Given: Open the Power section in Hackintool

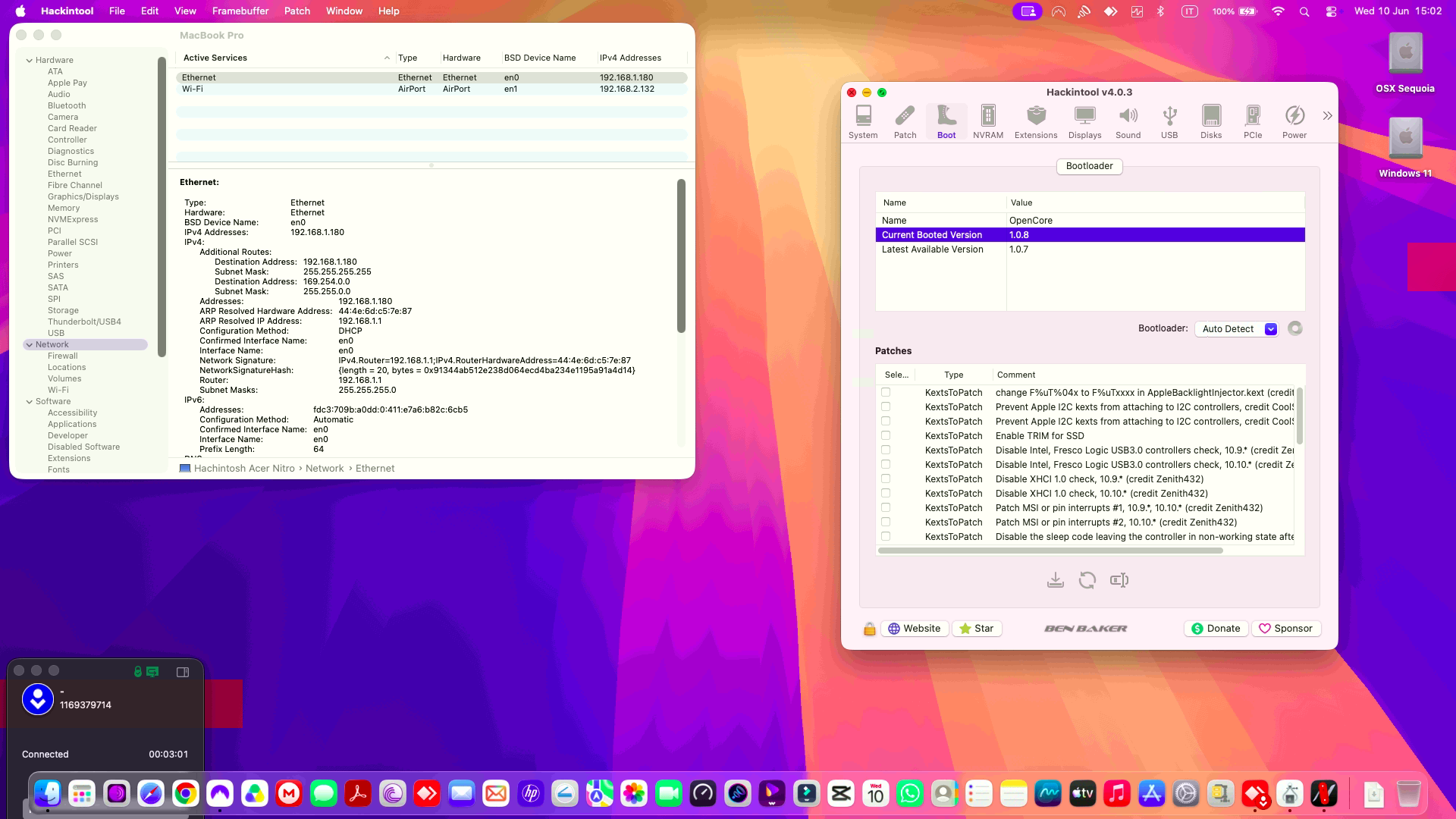Looking at the screenshot, I should coord(1294,121).
